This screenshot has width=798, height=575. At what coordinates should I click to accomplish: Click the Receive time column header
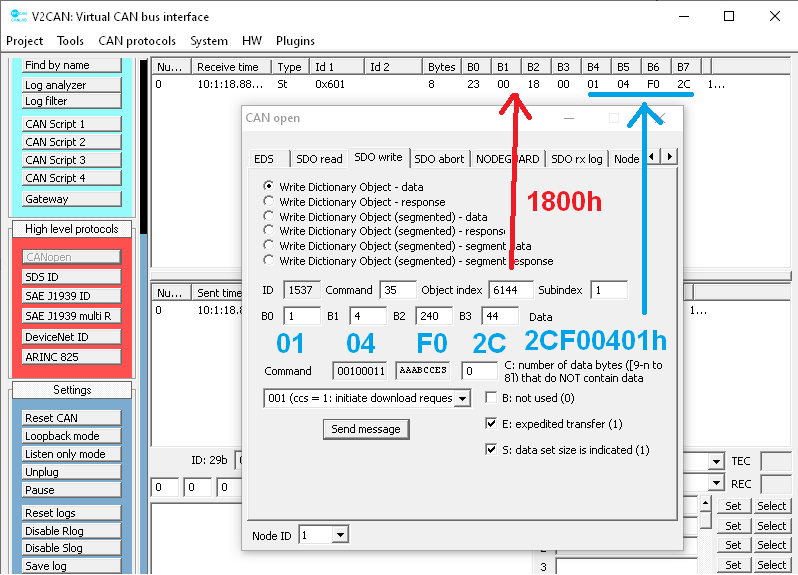pyautogui.click(x=232, y=67)
